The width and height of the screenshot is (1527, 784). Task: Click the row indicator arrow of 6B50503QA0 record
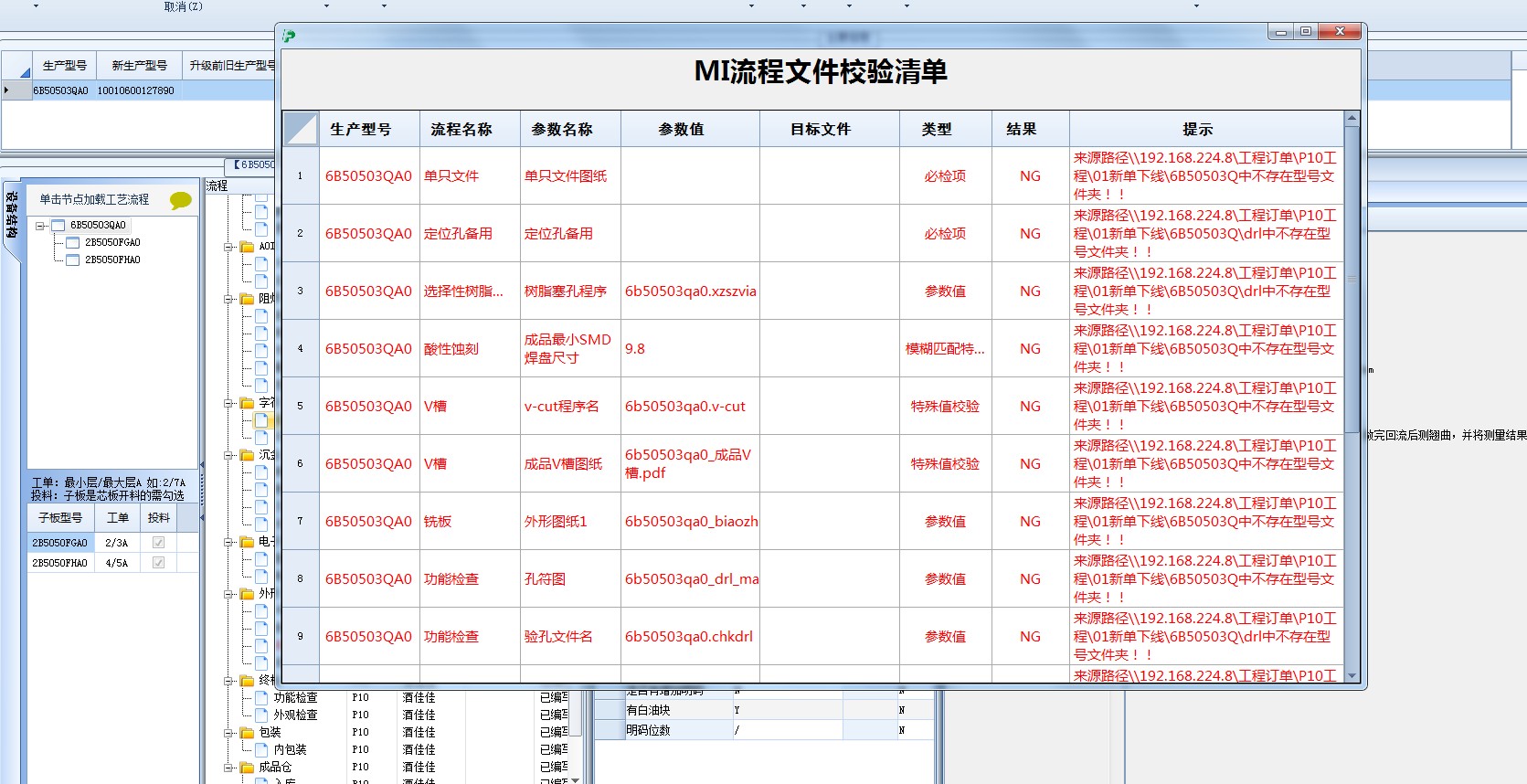[x=6, y=90]
